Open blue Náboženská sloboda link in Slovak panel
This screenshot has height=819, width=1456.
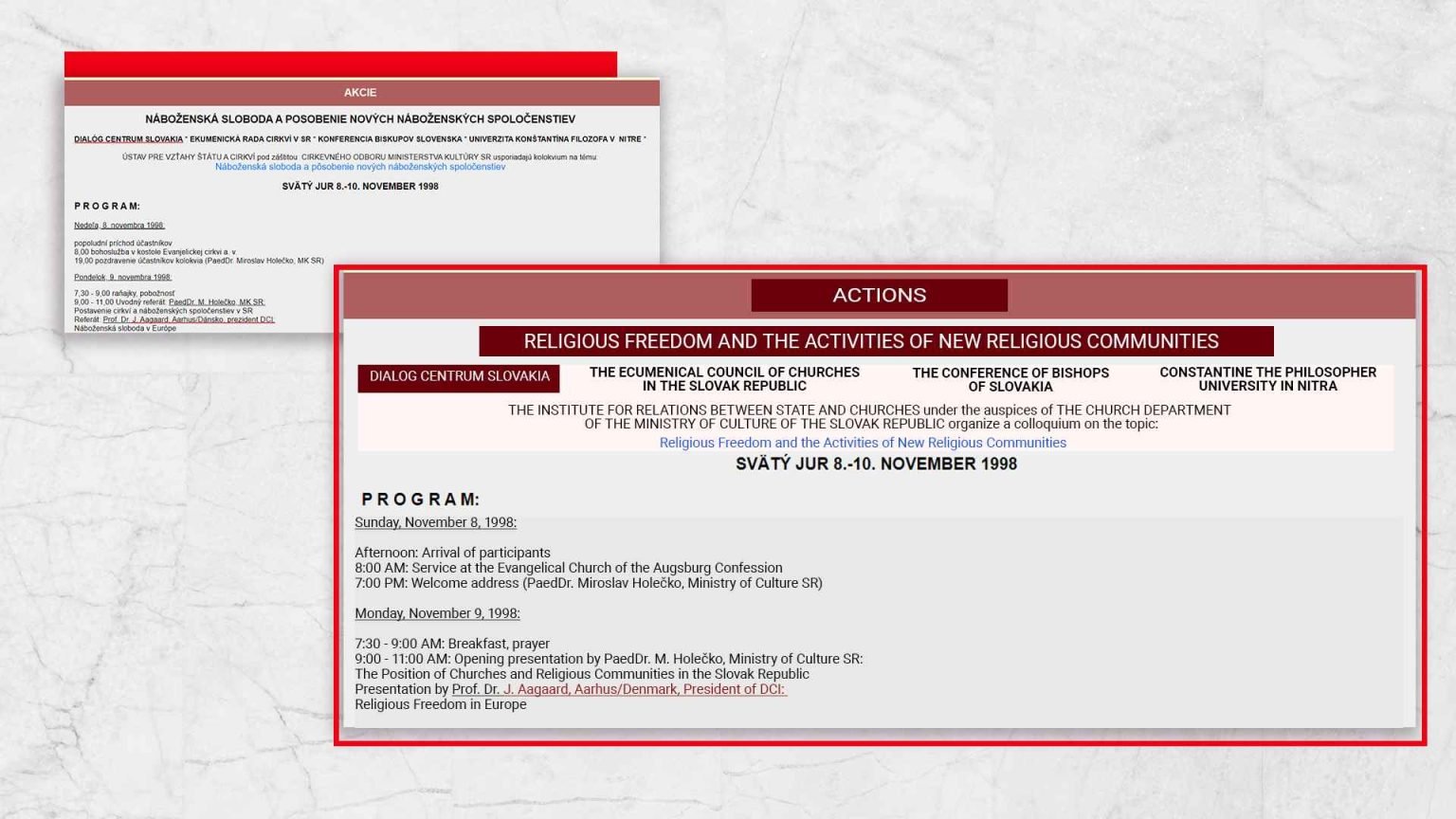point(360,167)
